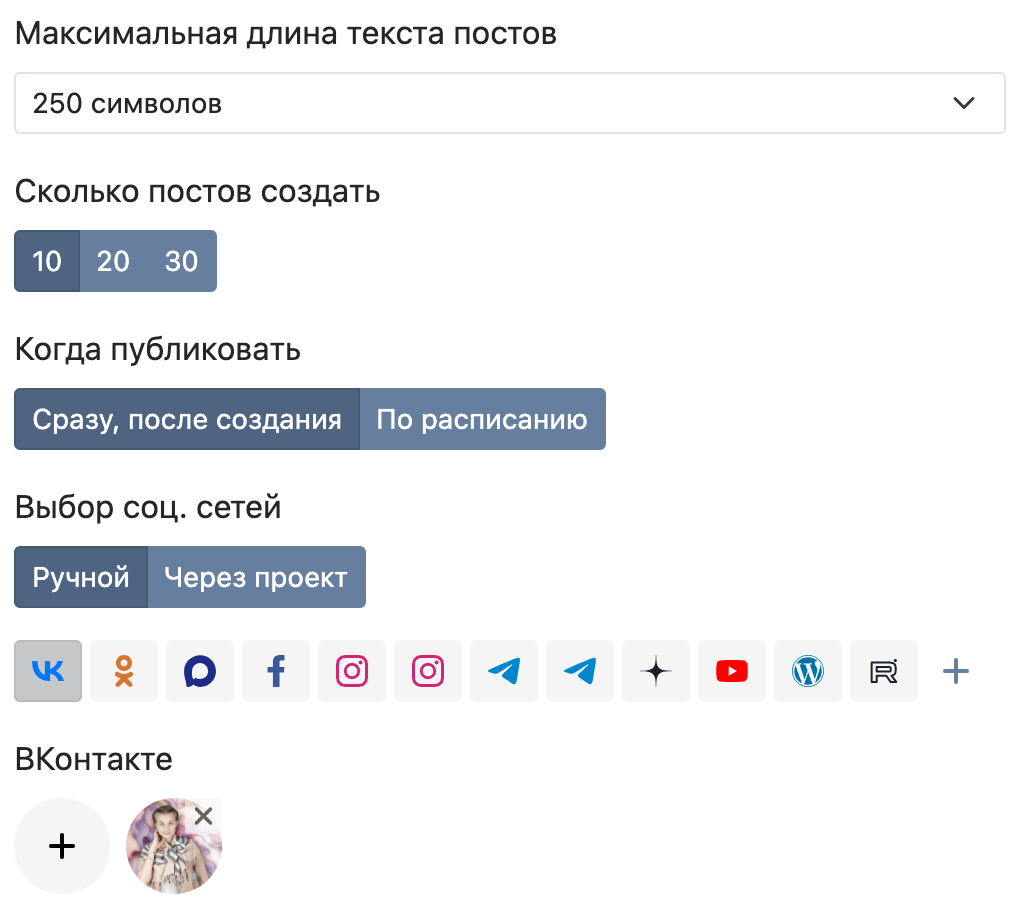Click the plus icon after the network icons
This screenshot has height=908, width=1020.
pos(956,671)
